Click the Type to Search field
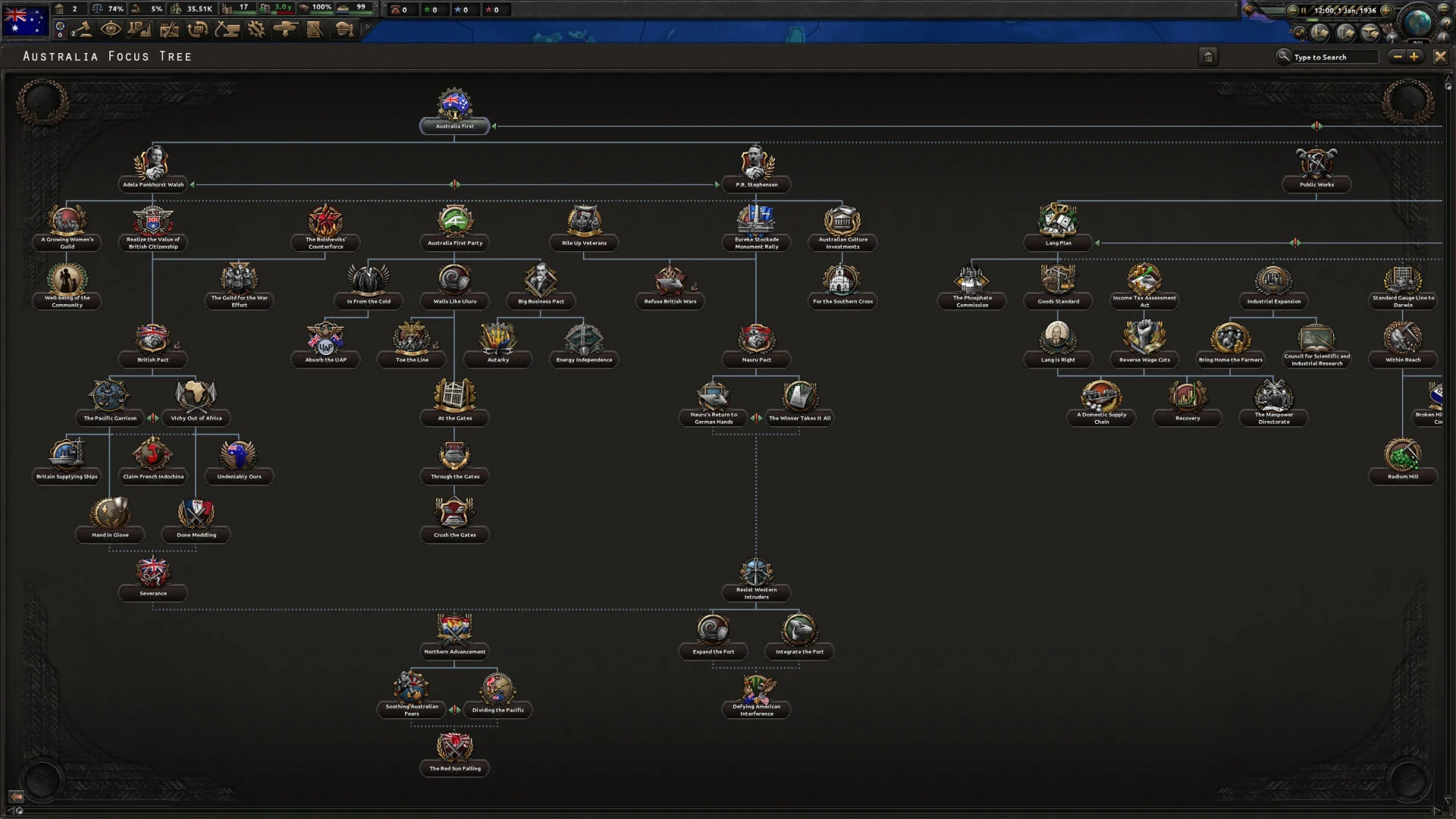Image resolution: width=1456 pixels, height=819 pixels. point(1335,57)
